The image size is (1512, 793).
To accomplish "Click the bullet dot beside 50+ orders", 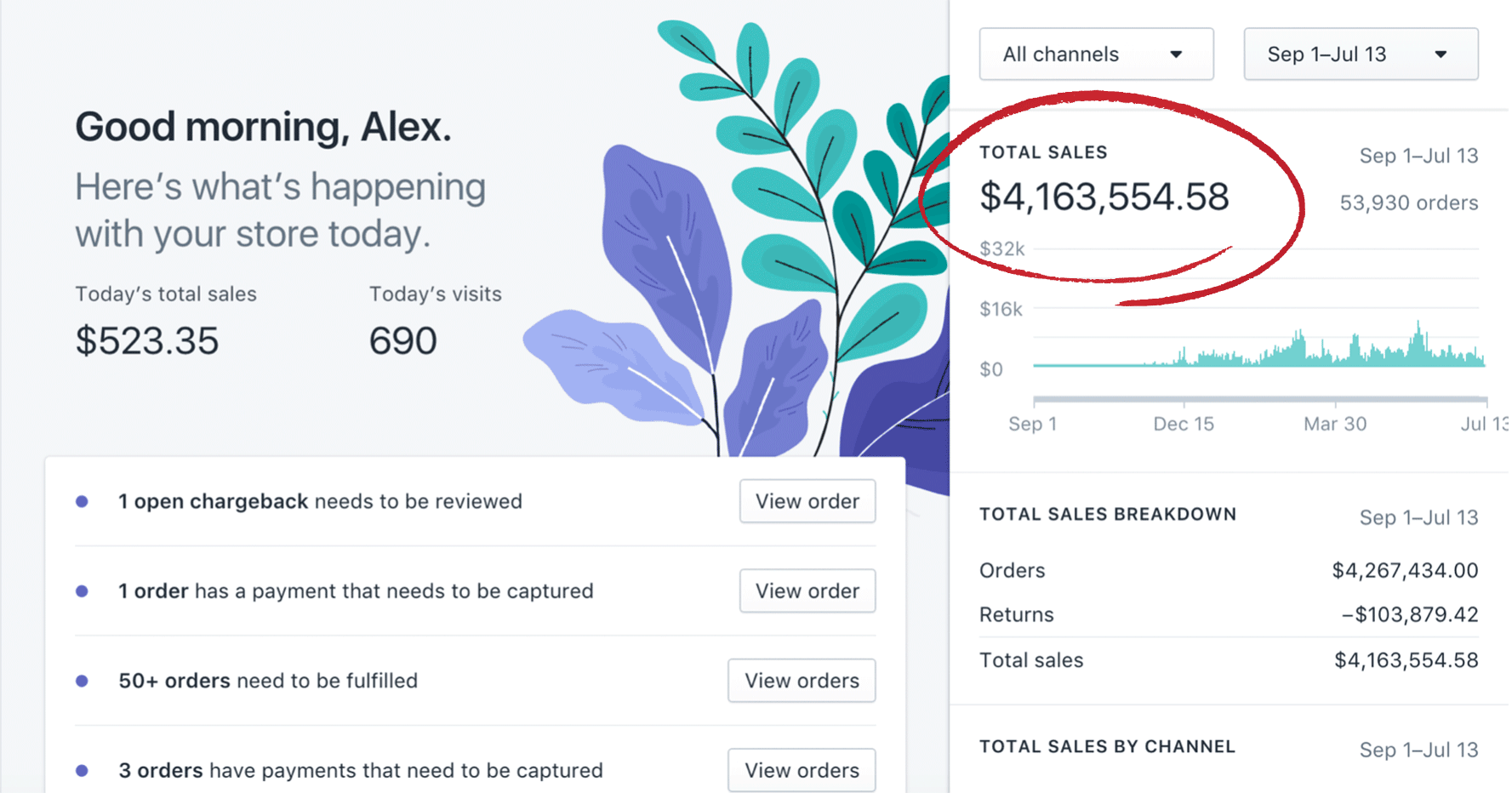I will pyautogui.click(x=83, y=681).
